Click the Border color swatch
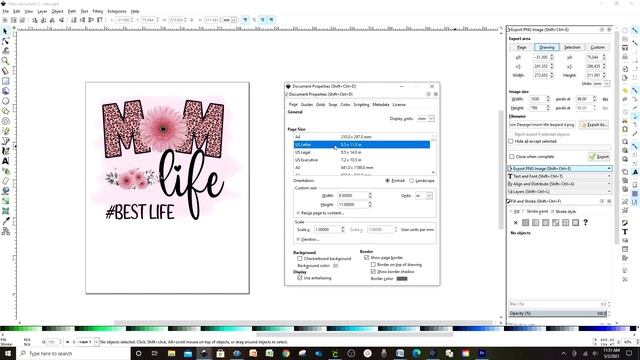The height and width of the screenshot is (360, 640). coord(402,279)
